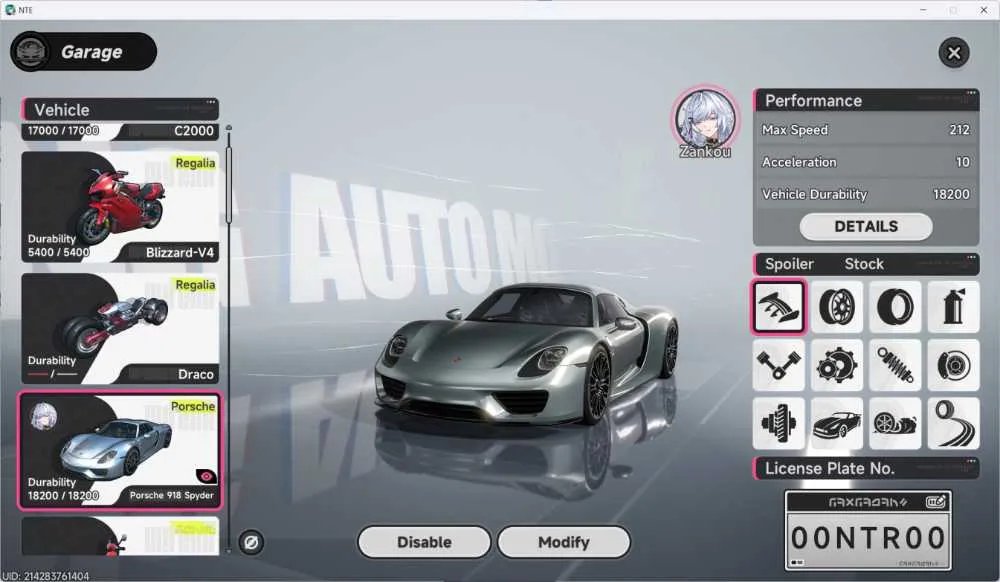Screen dimensions: 1000x582
Task: Click the Performance panel header
Action: tap(866, 101)
